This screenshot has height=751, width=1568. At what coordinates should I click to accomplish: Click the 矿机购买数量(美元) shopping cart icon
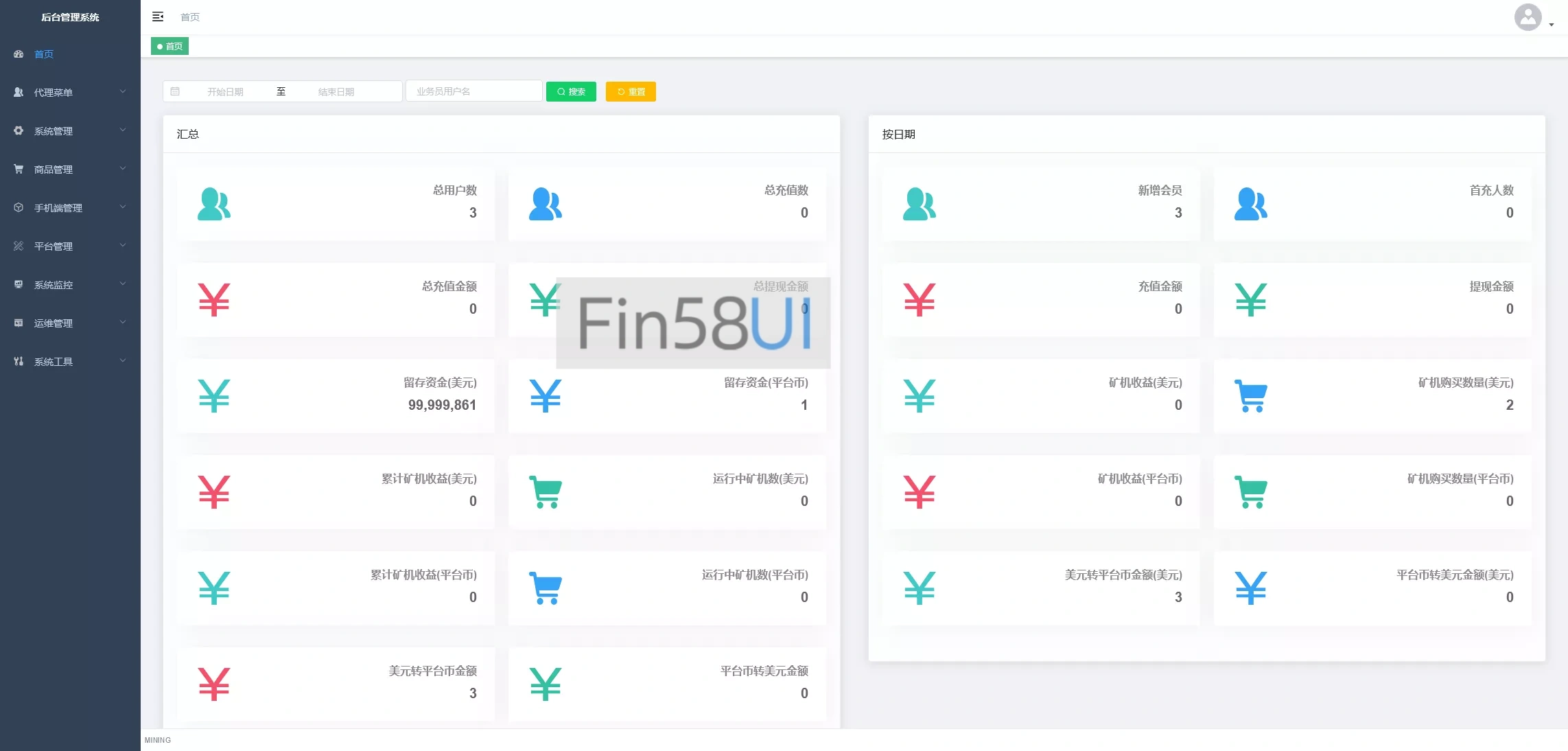[1250, 396]
